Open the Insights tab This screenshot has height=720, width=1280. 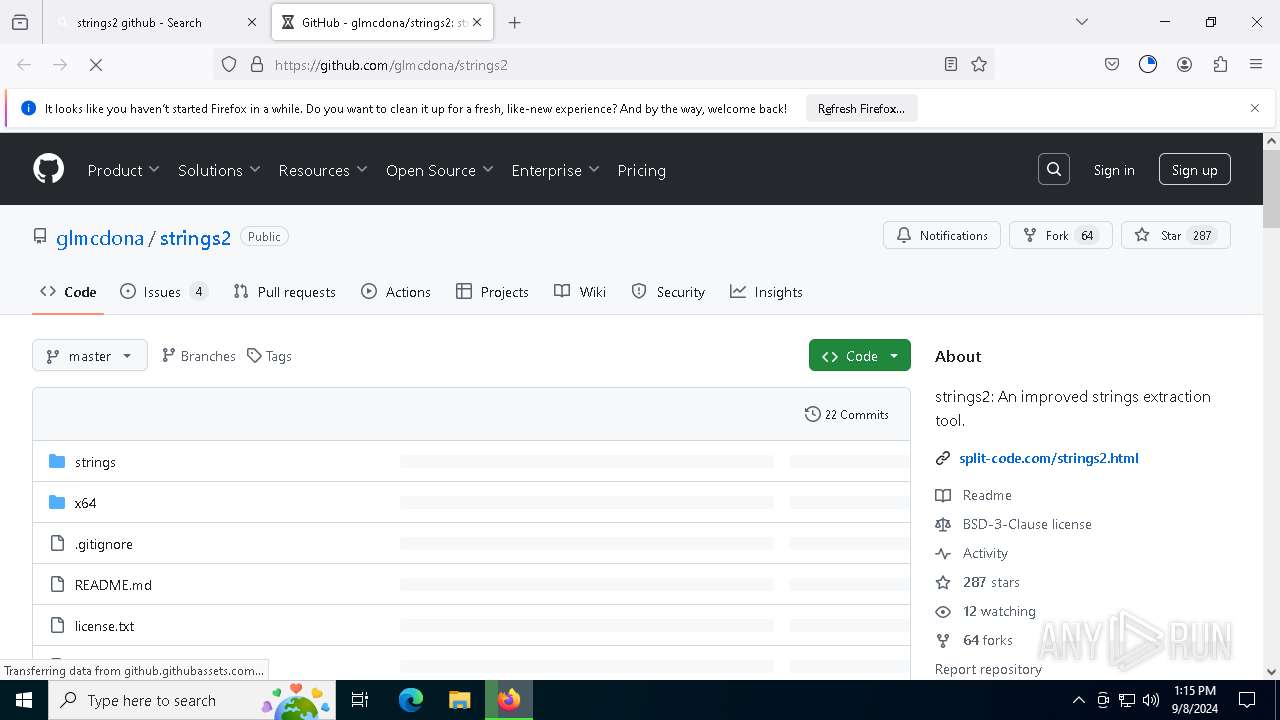tap(766, 292)
